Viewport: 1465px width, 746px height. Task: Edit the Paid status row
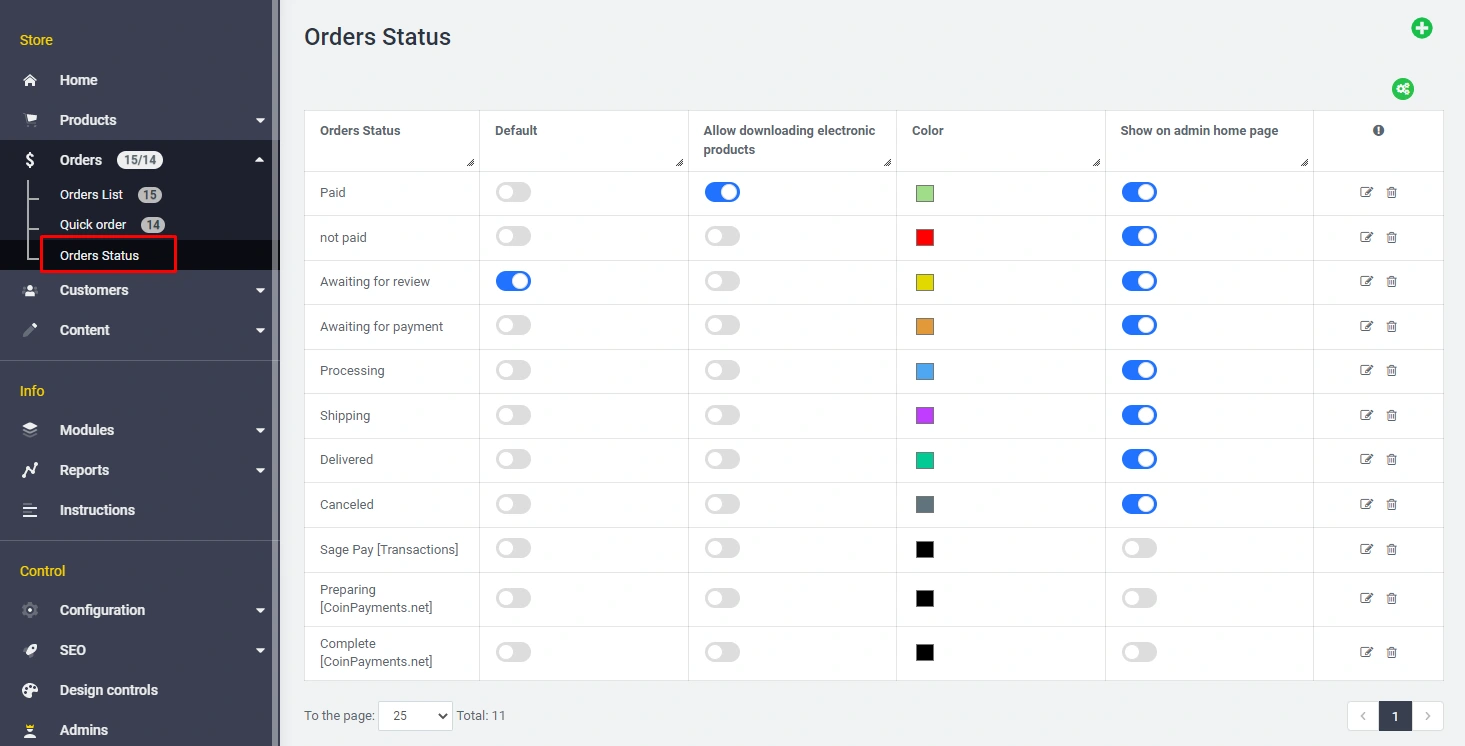1366,193
